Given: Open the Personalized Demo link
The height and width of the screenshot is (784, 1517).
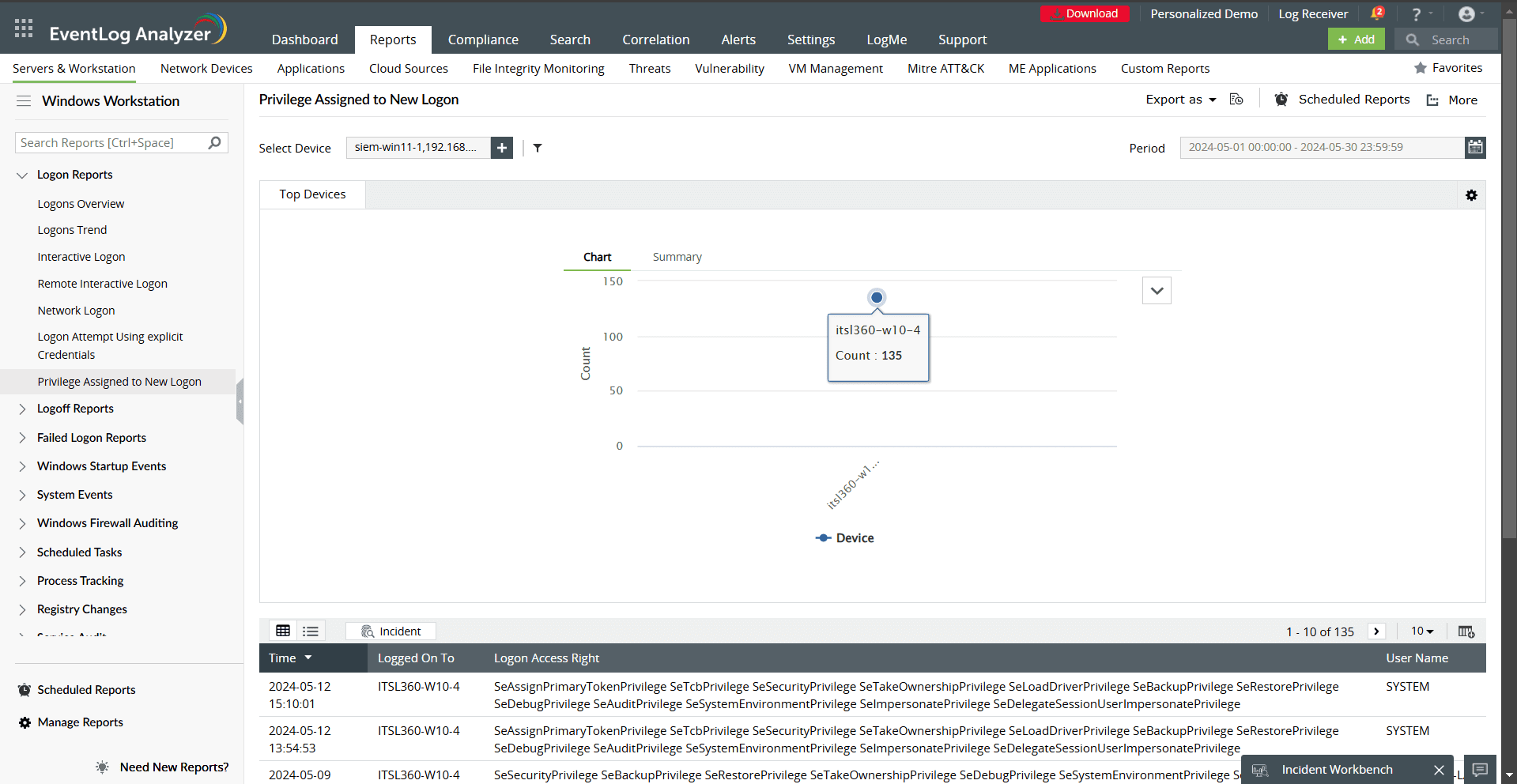Looking at the screenshot, I should [x=1204, y=13].
